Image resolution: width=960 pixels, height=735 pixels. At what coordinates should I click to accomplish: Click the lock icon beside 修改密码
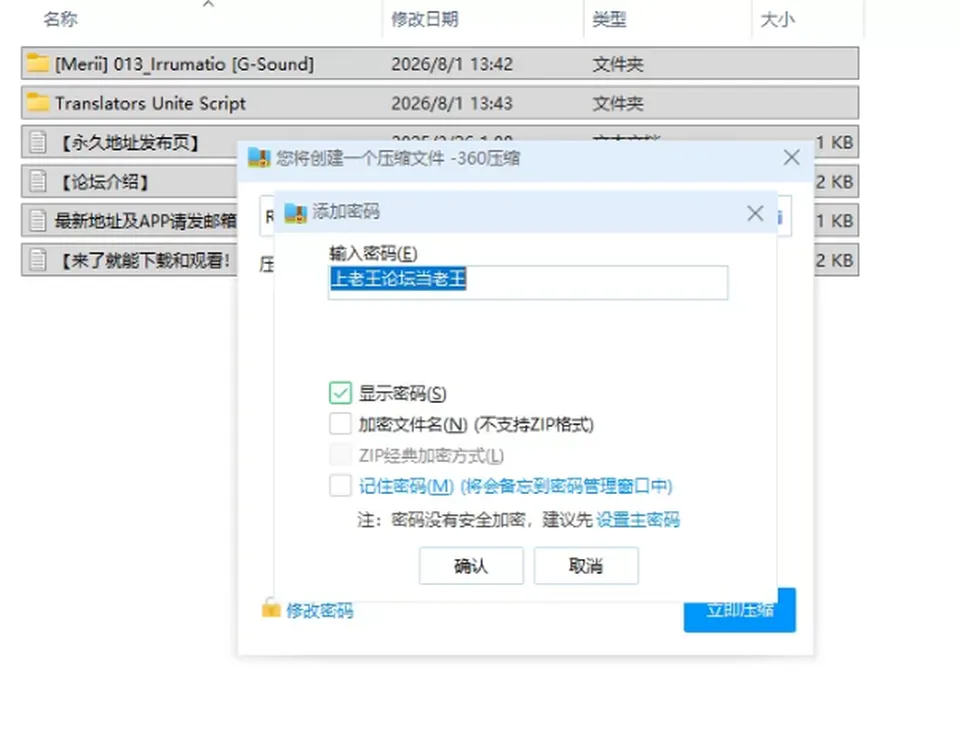[271, 609]
